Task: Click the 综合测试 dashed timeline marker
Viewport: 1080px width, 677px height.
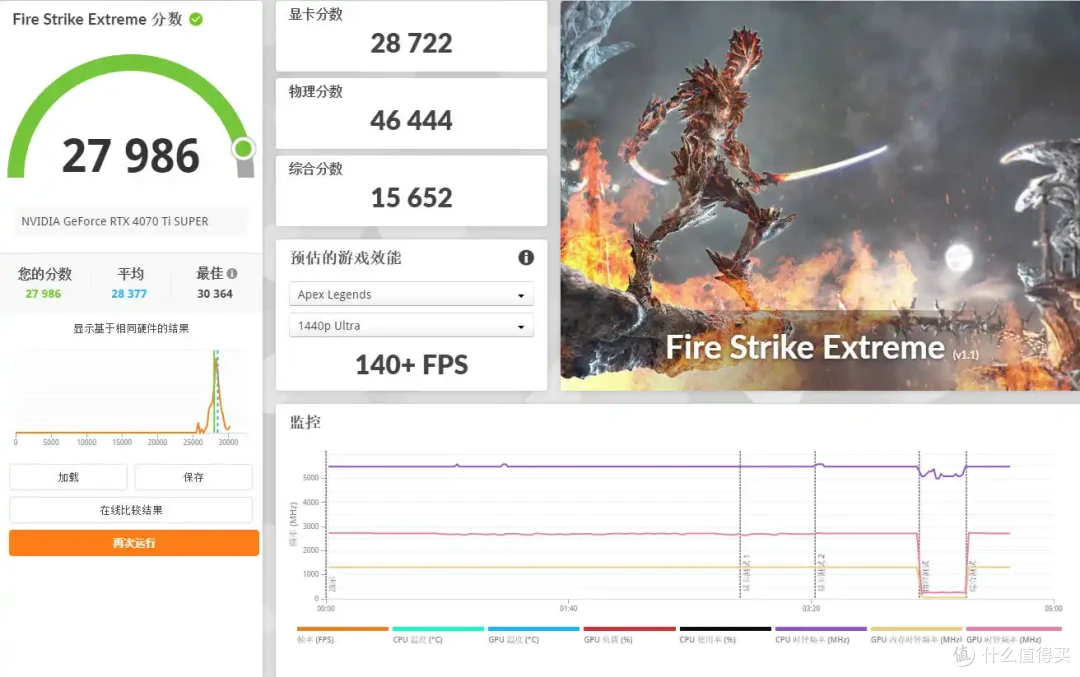Action: 966,525
